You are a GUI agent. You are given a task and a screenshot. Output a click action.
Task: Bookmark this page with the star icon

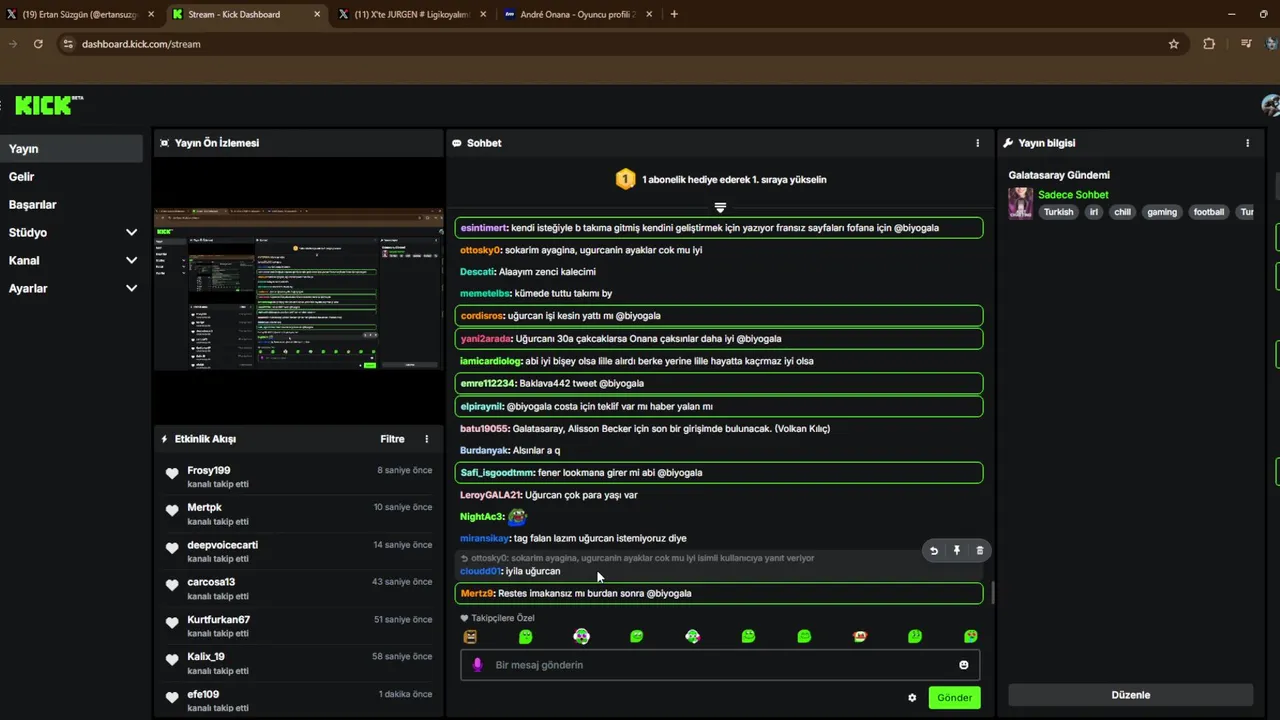1174,44
